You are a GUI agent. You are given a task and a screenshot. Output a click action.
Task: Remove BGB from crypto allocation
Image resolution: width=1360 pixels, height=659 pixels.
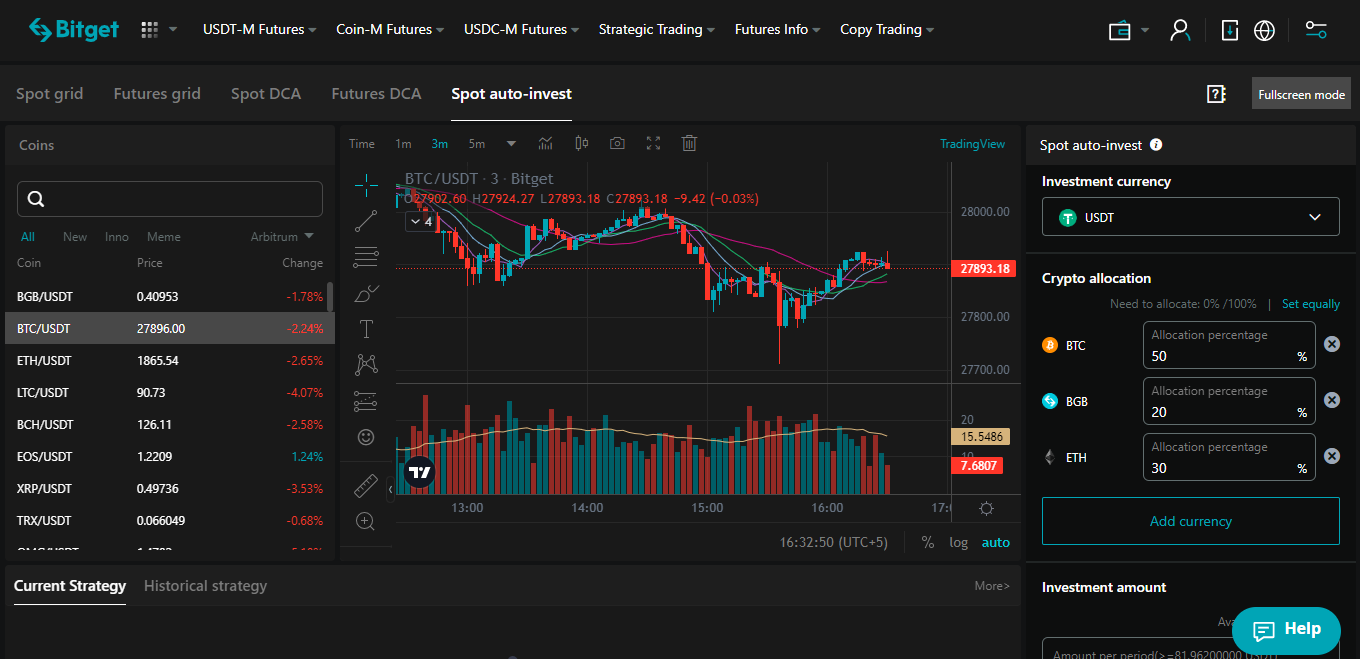(x=1332, y=400)
